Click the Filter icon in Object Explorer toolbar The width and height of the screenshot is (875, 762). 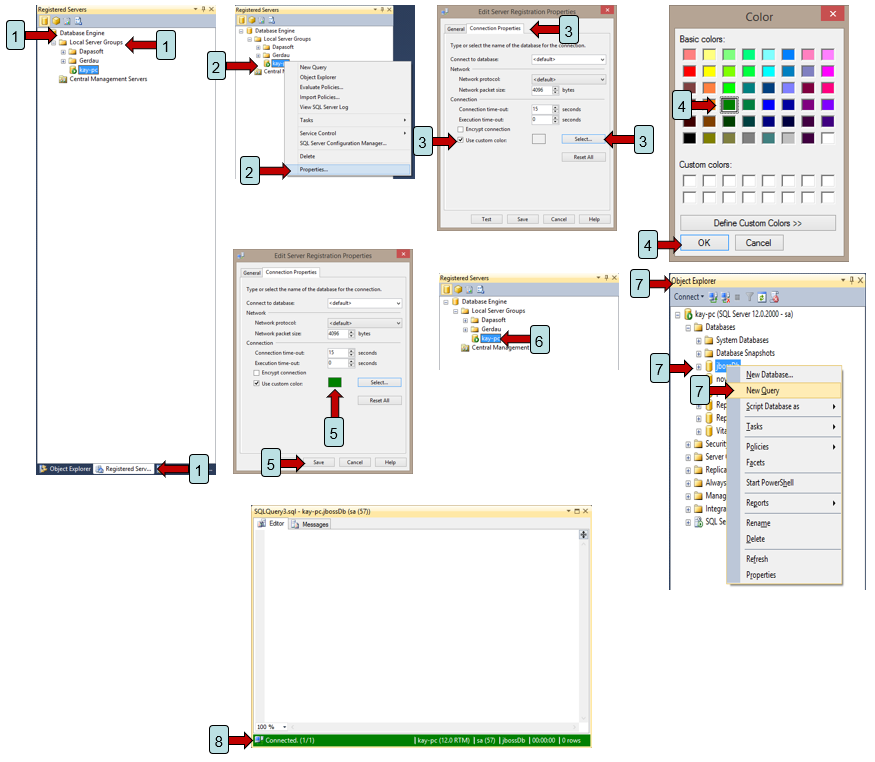pyautogui.click(x=749, y=297)
